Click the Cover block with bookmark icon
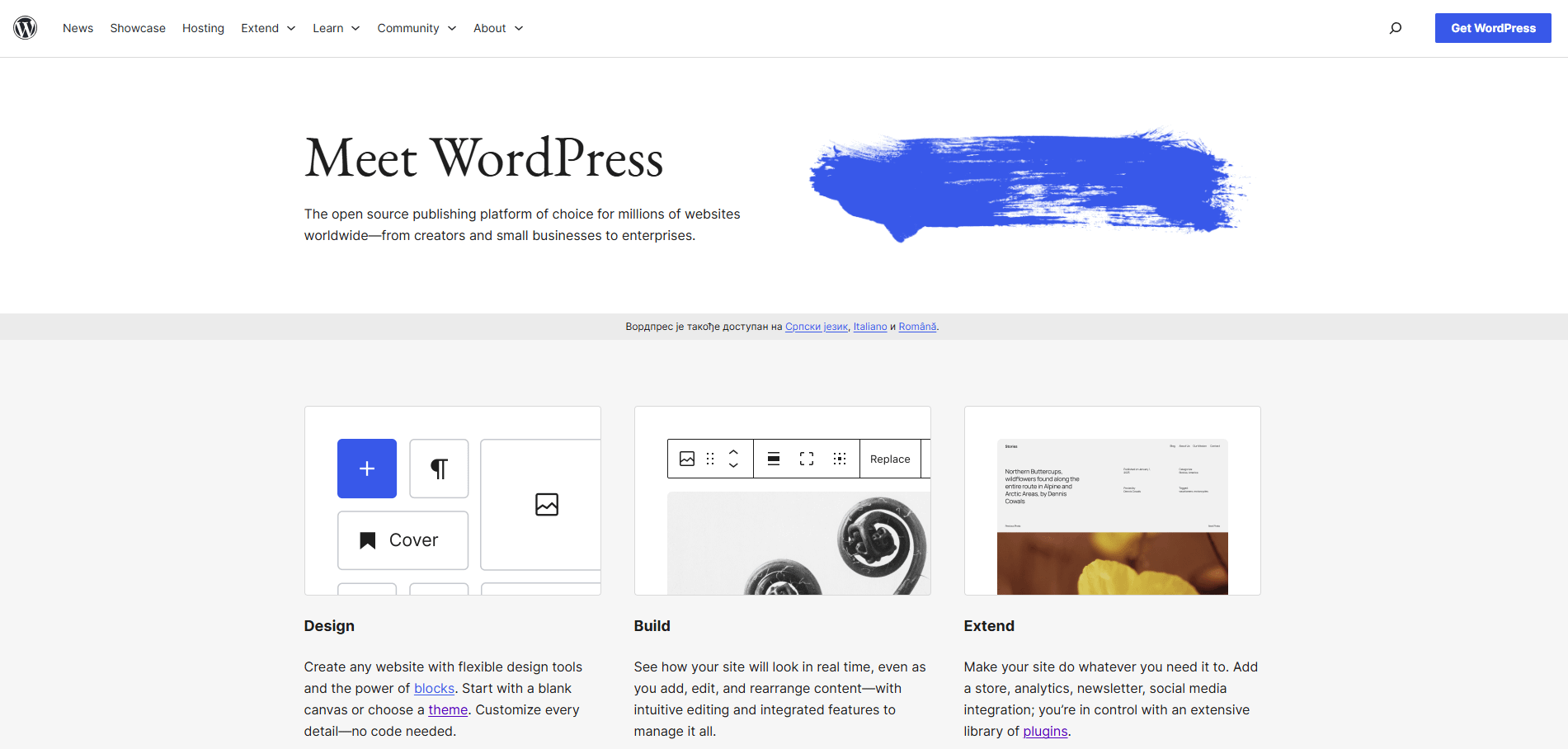This screenshot has height=749, width=1568. (403, 540)
